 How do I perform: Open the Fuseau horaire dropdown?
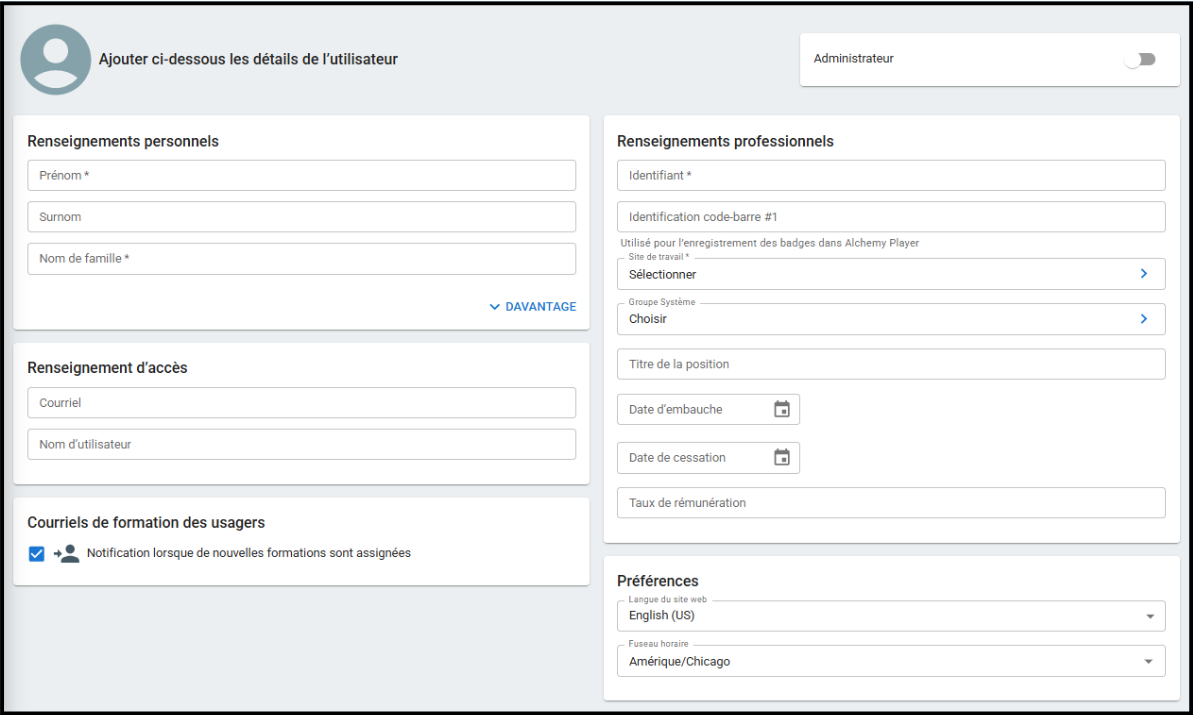point(891,661)
